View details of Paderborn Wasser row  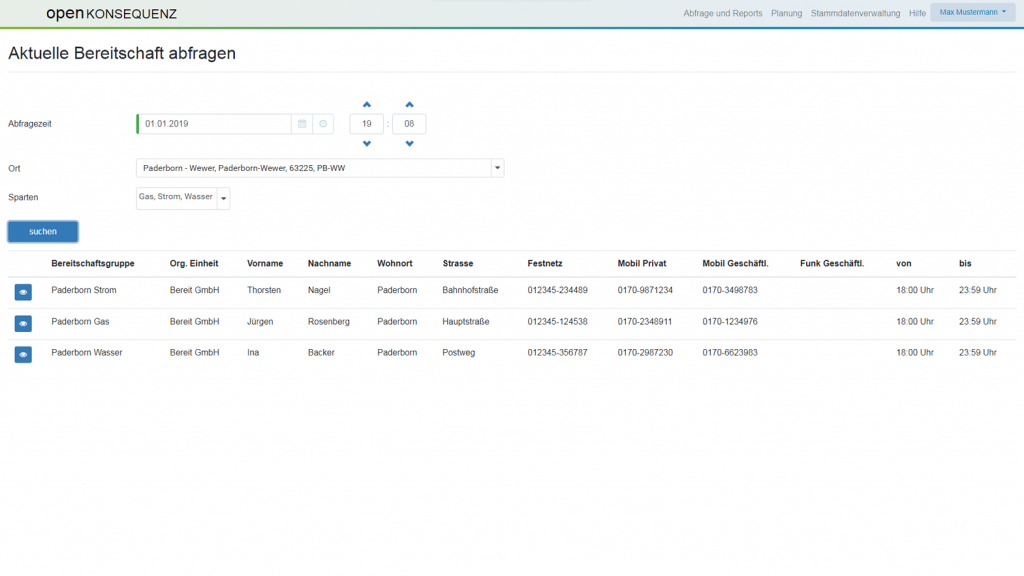point(23,354)
